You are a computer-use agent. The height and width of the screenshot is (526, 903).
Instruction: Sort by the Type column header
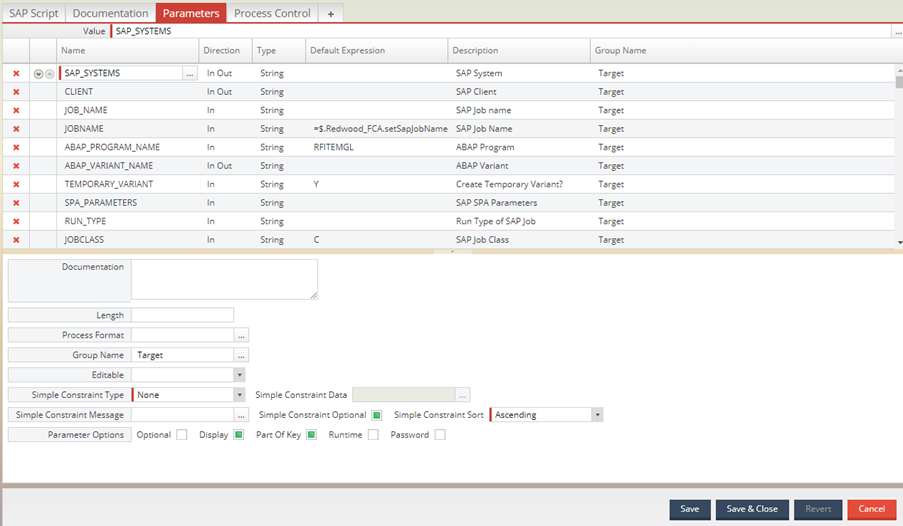coord(279,51)
